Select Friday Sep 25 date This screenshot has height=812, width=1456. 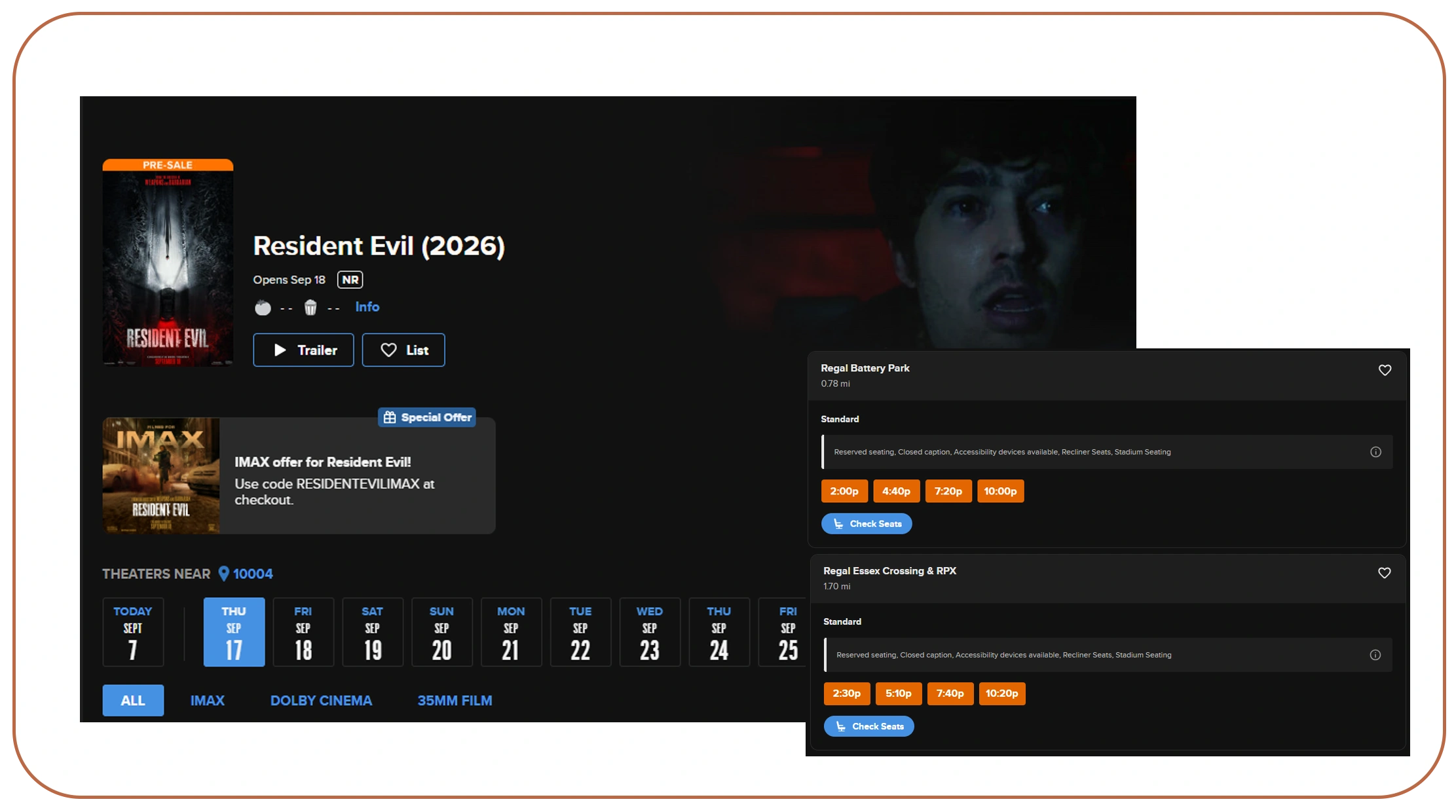tap(783, 632)
